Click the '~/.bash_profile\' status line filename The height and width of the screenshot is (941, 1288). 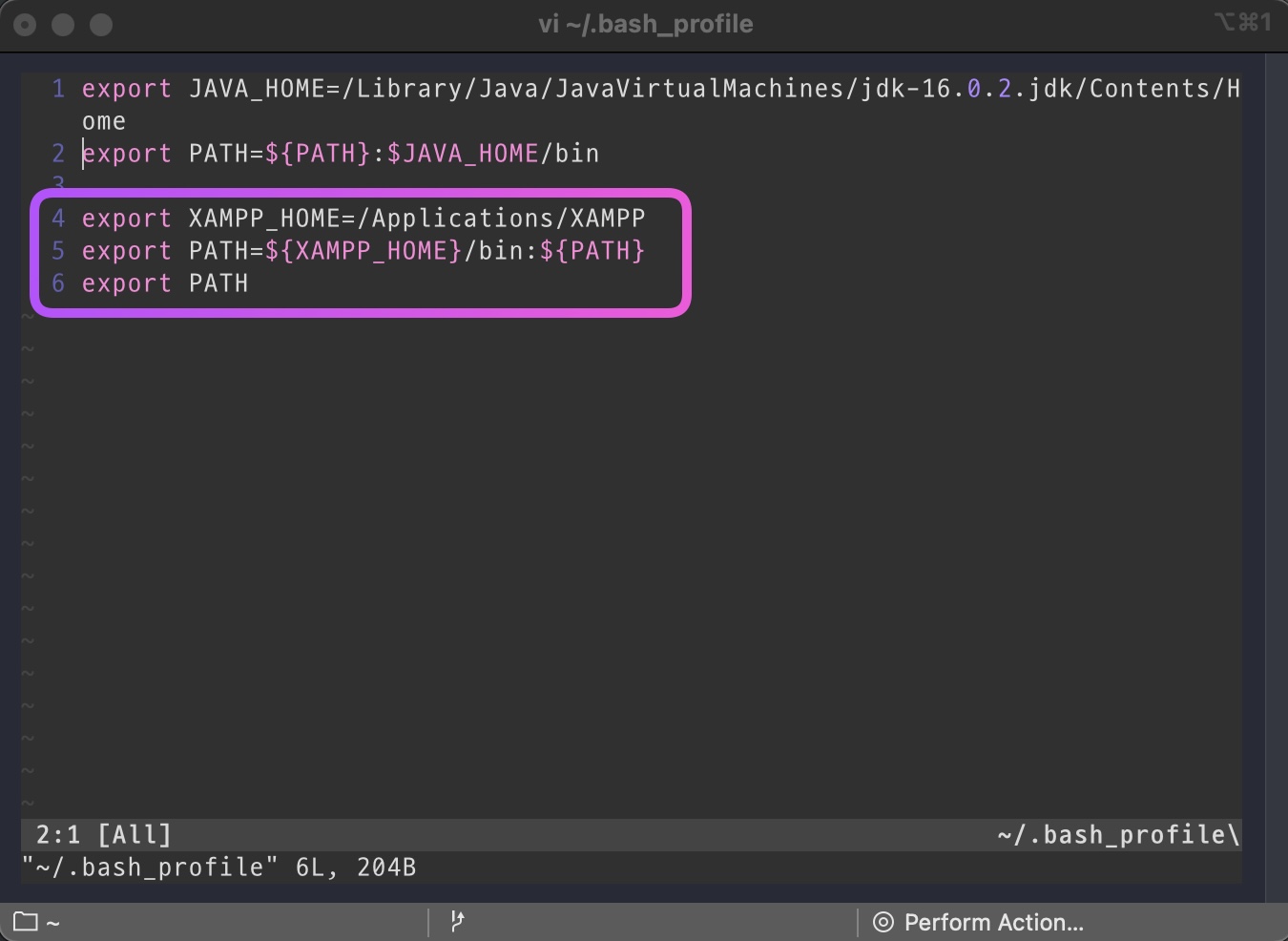pos(1119,835)
